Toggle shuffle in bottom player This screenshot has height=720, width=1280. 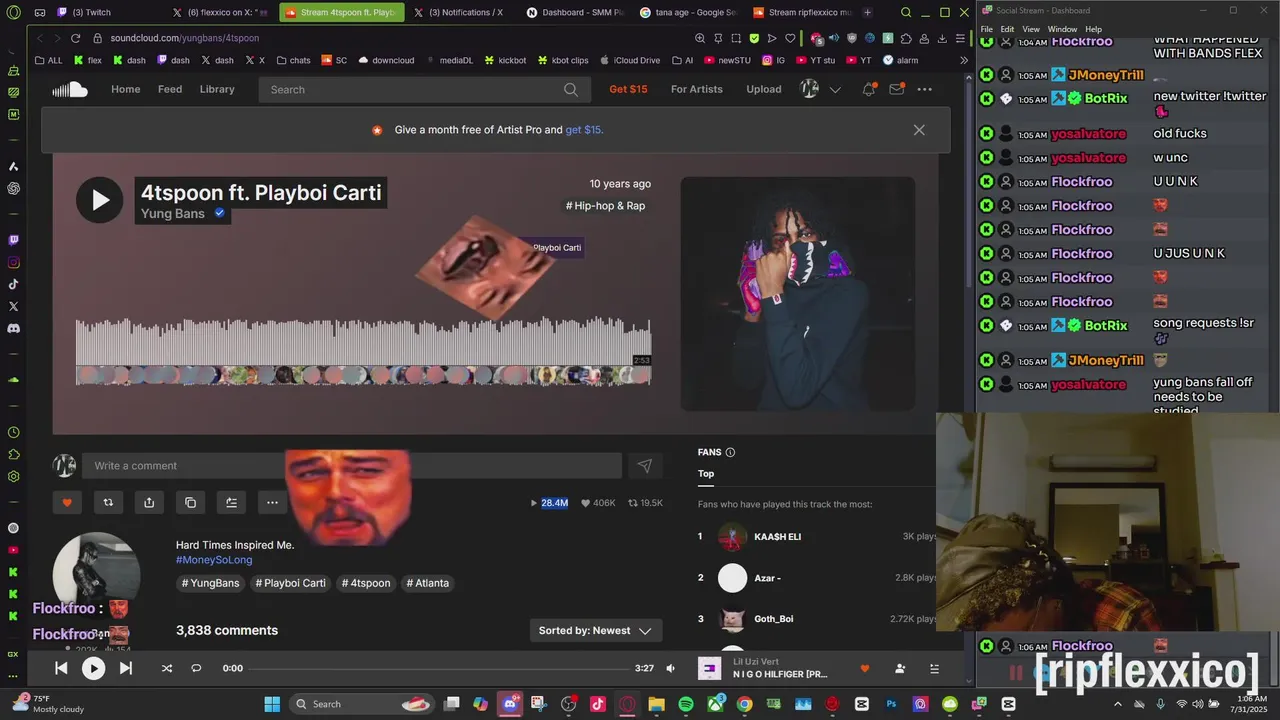point(166,668)
